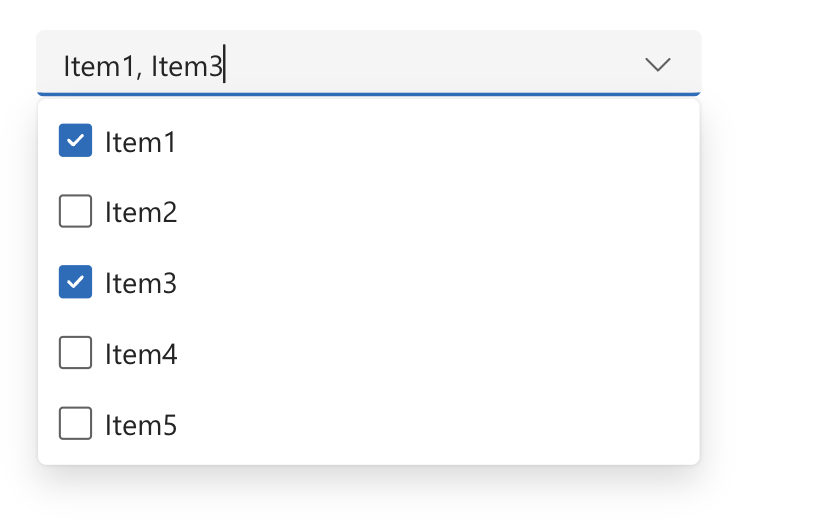Deselect the Item3 checkbox
Image resolution: width=816 pixels, height=528 pixels.
click(x=76, y=283)
